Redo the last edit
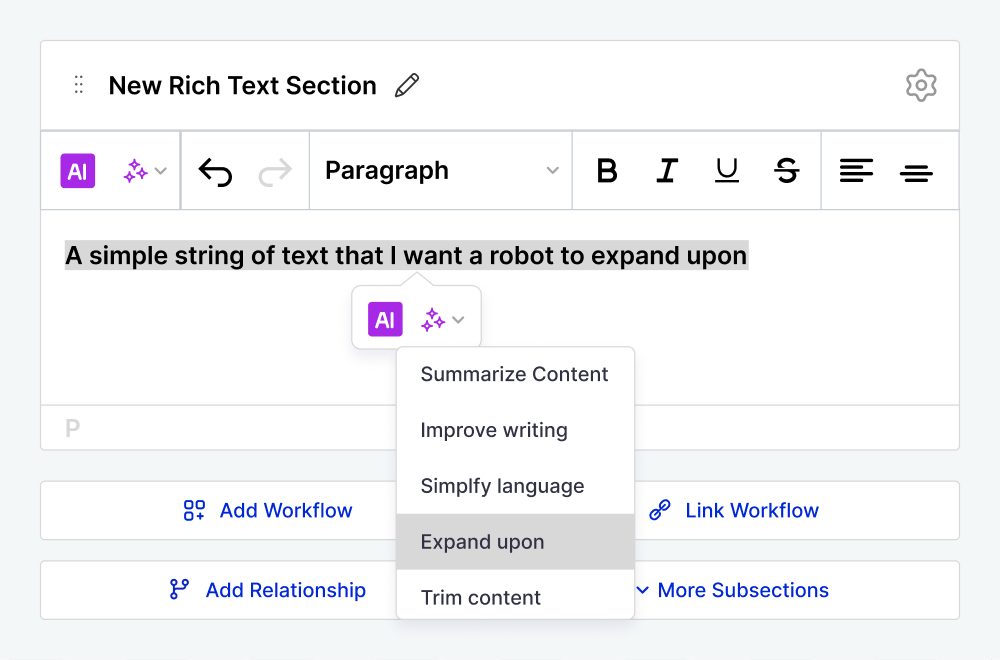The height and width of the screenshot is (660, 1000). [275, 172]
